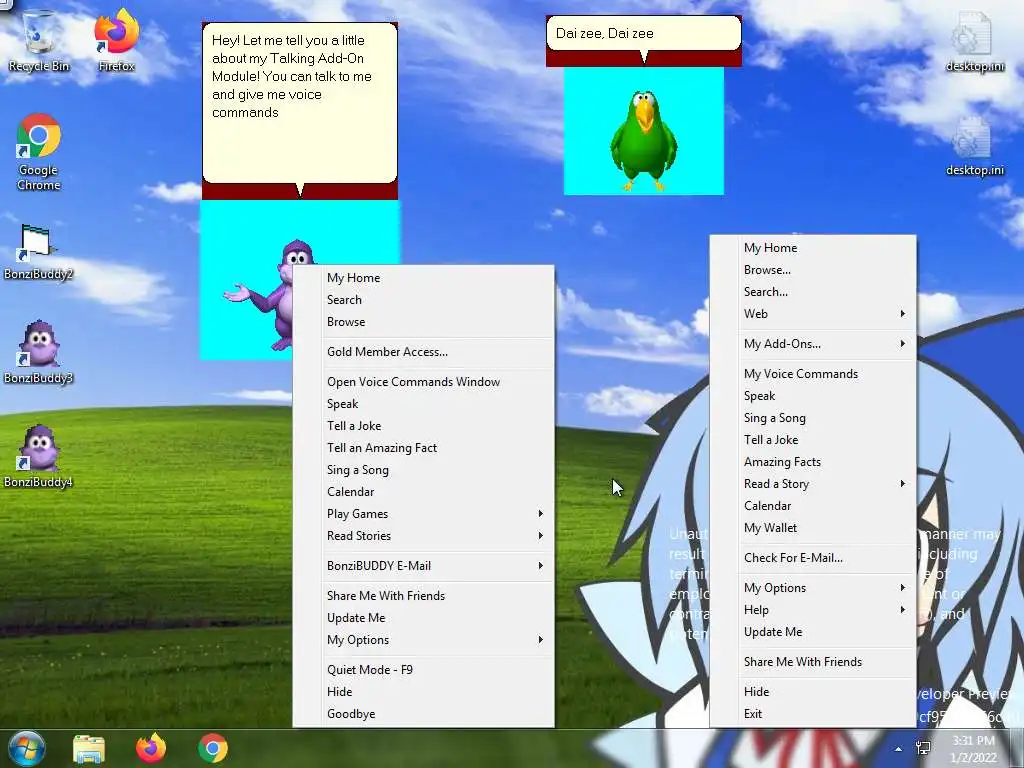Choose Tell a Joke in the Bonzi menu
Screen dimensions: 1024x768
pyautogui.click(x=424, y=426)
